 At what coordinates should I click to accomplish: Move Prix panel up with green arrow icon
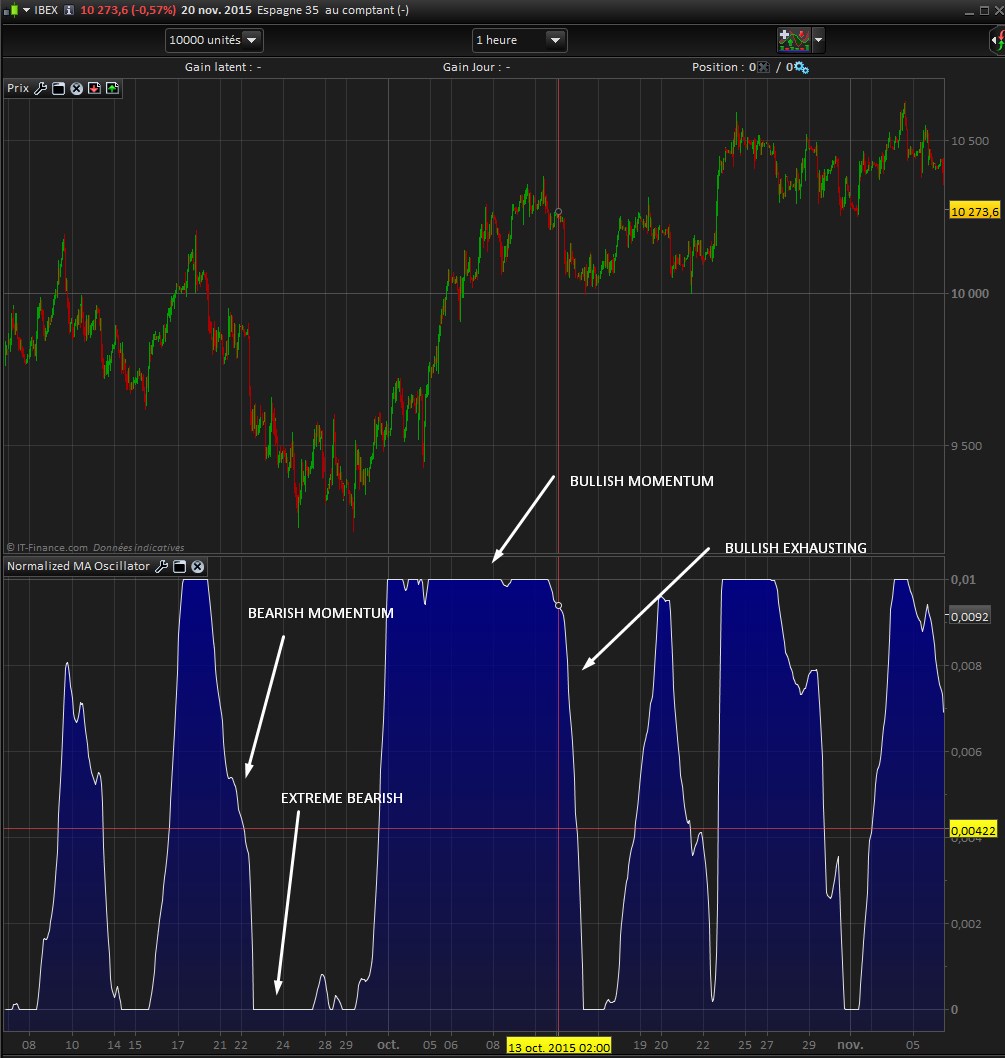[112, 88]
